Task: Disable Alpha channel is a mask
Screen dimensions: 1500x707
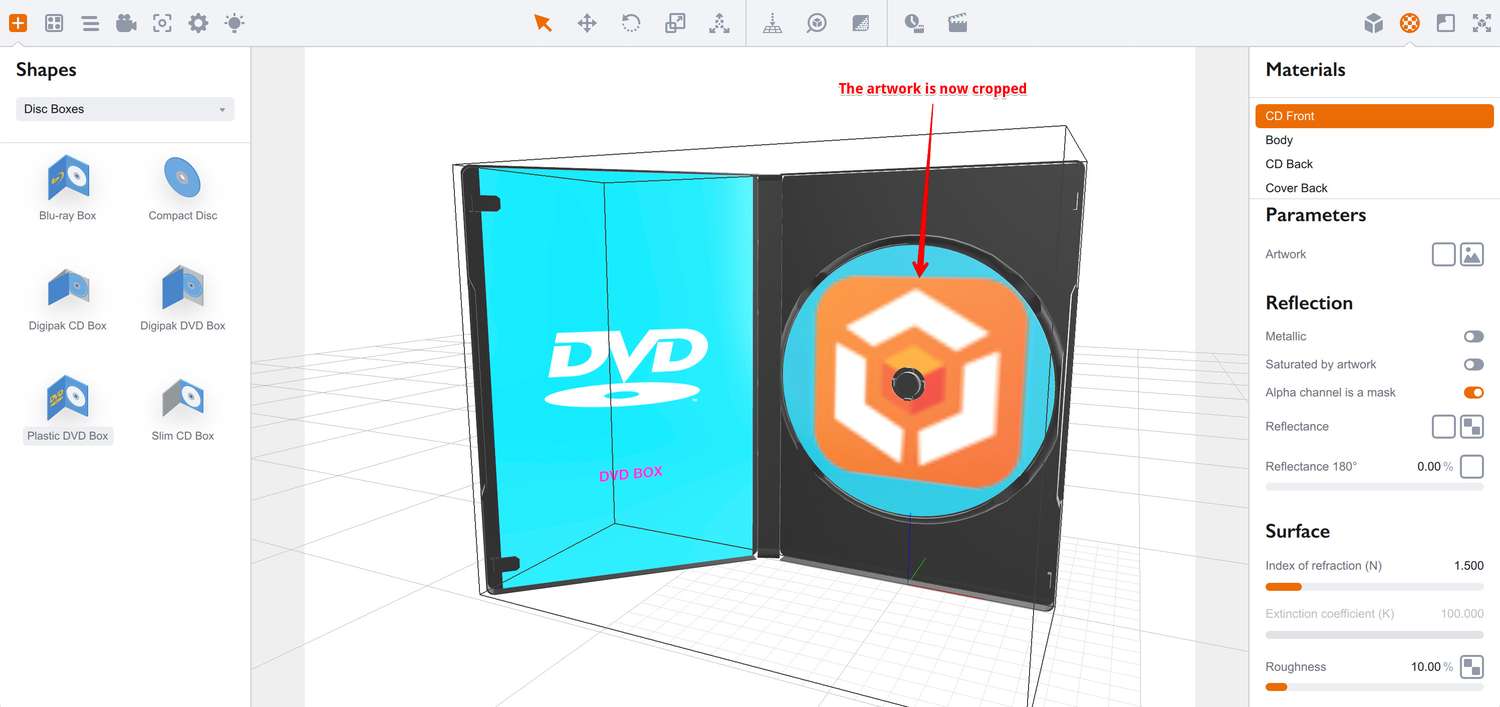Action: click(x=1473, y=393)
